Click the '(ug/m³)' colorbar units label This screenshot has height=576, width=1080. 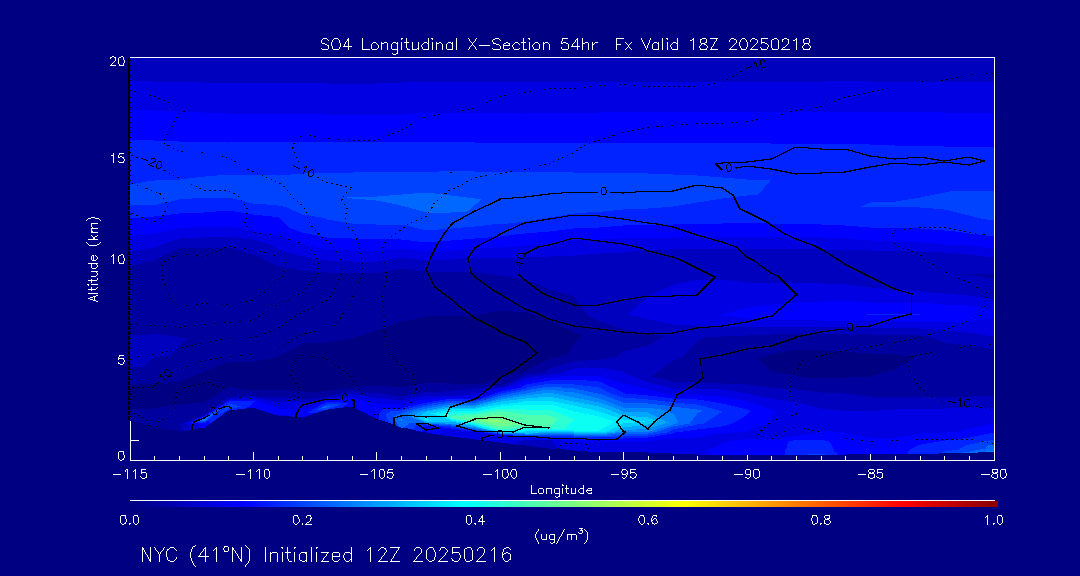[x=561, y=535]
